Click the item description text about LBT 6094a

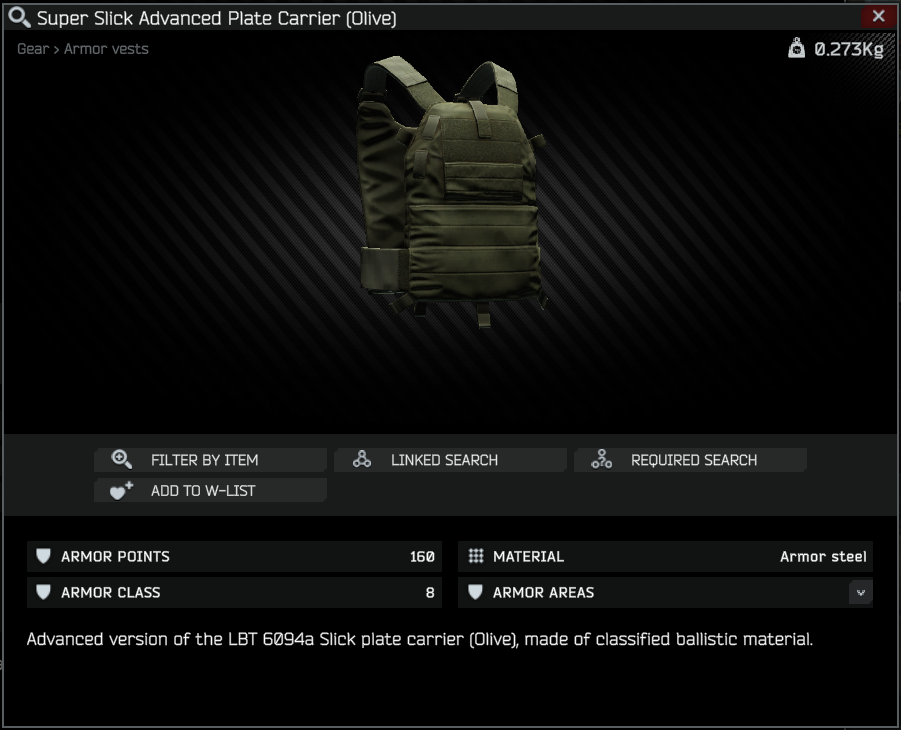tap(419, 639)
